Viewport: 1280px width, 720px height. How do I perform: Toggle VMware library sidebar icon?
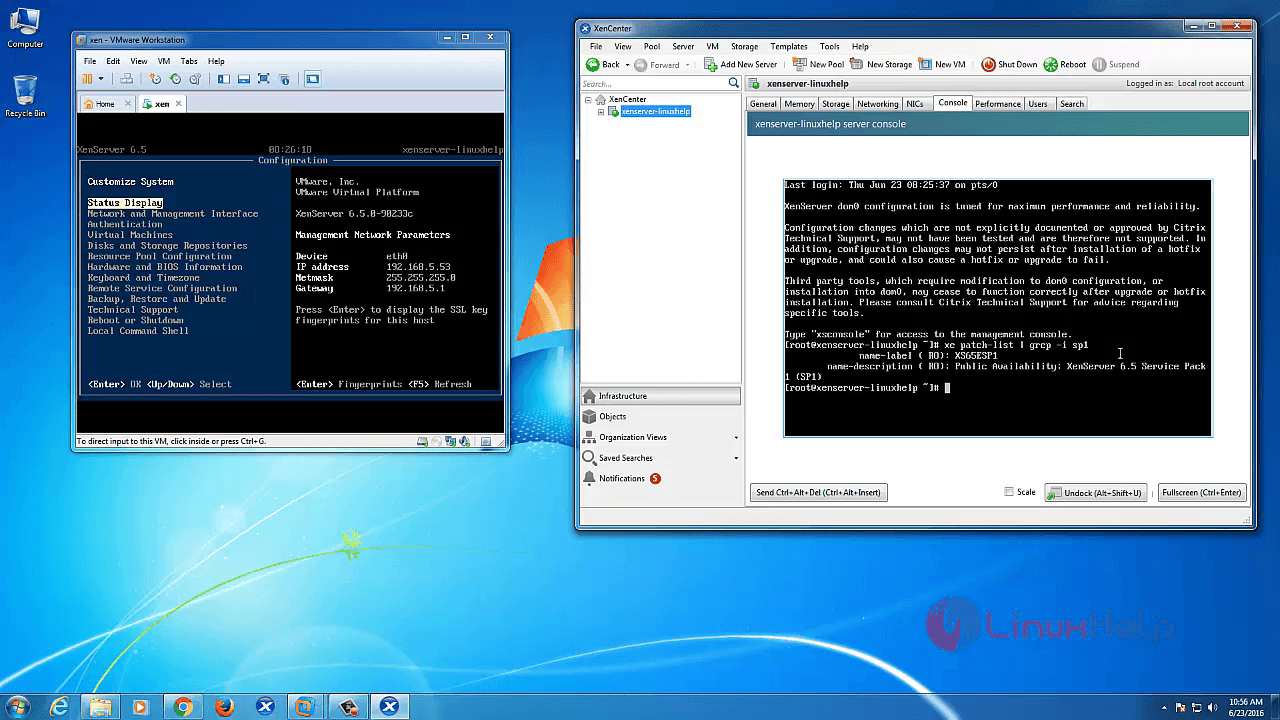(224, 78)
